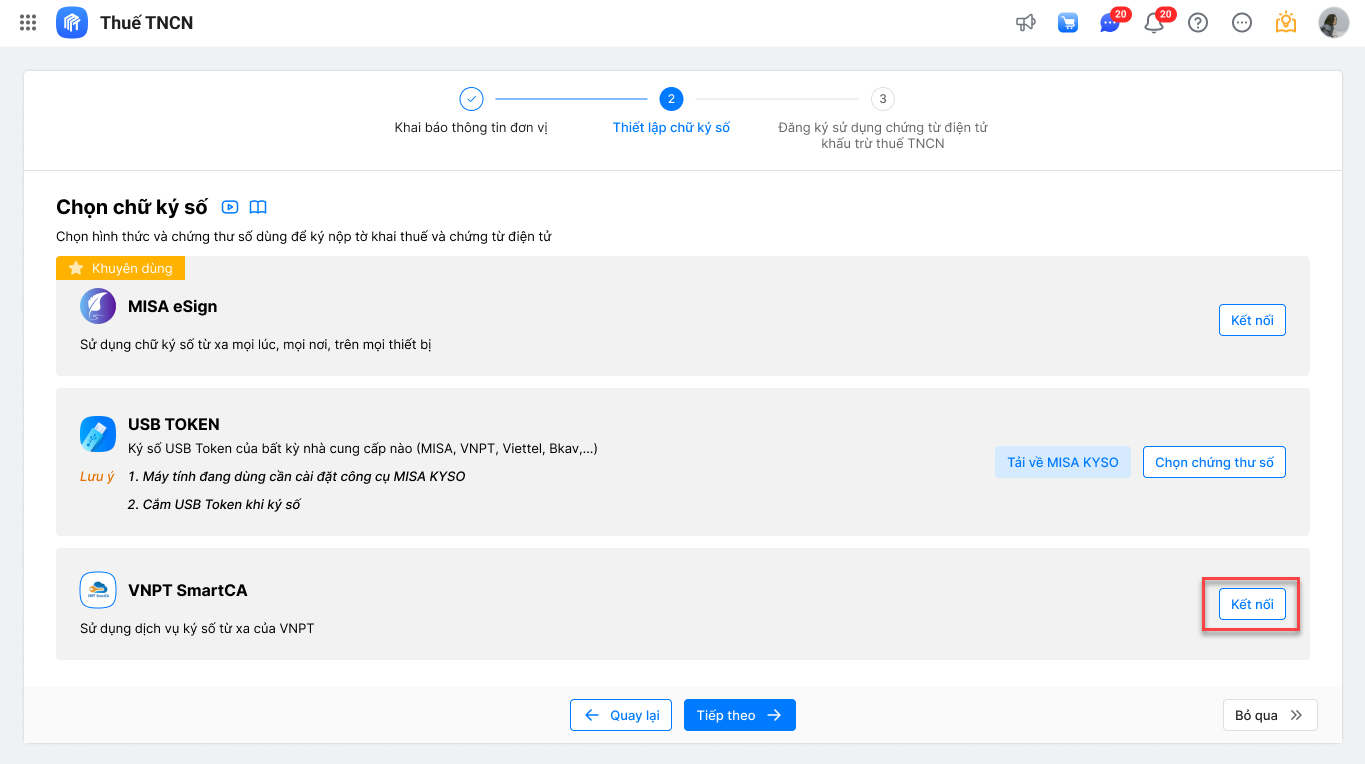Open the user profile avatar
This screenshot has height=764, width=1365.
click(x=1334, y=22)
